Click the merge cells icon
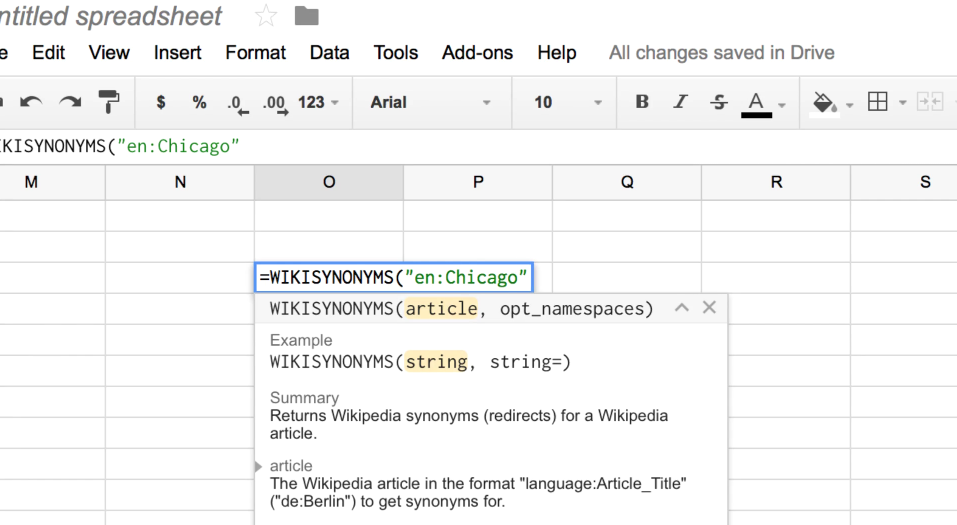Viewport: 957px width, 525px height. tap(930, 102)
